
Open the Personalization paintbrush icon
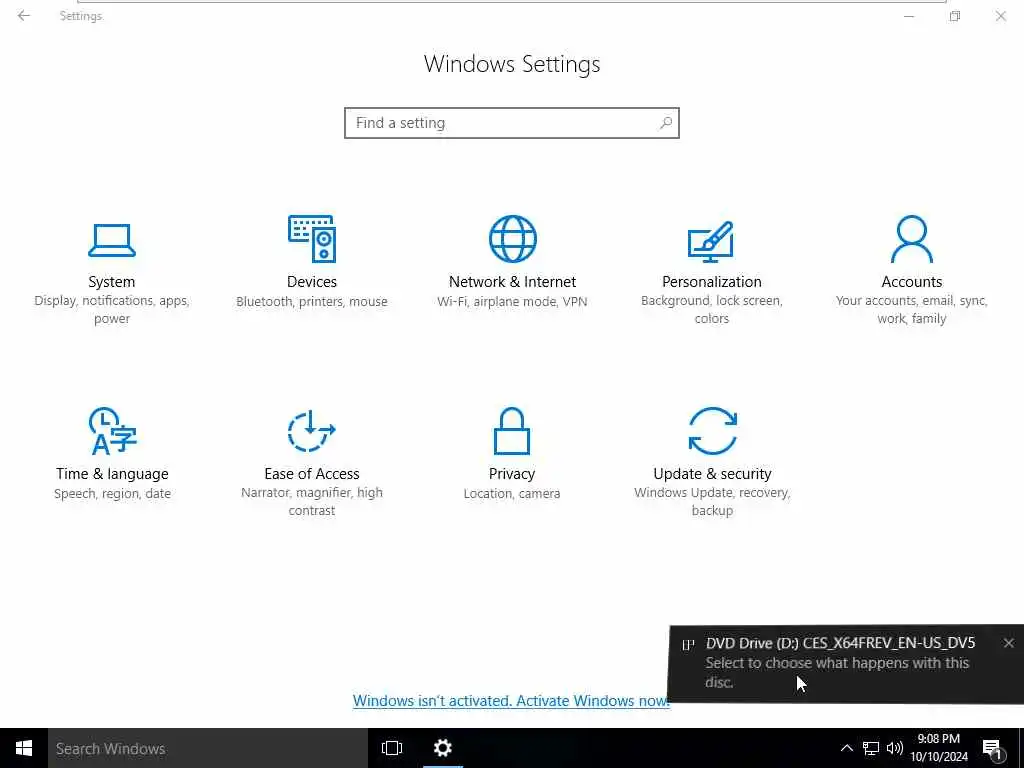click(711, 241)
